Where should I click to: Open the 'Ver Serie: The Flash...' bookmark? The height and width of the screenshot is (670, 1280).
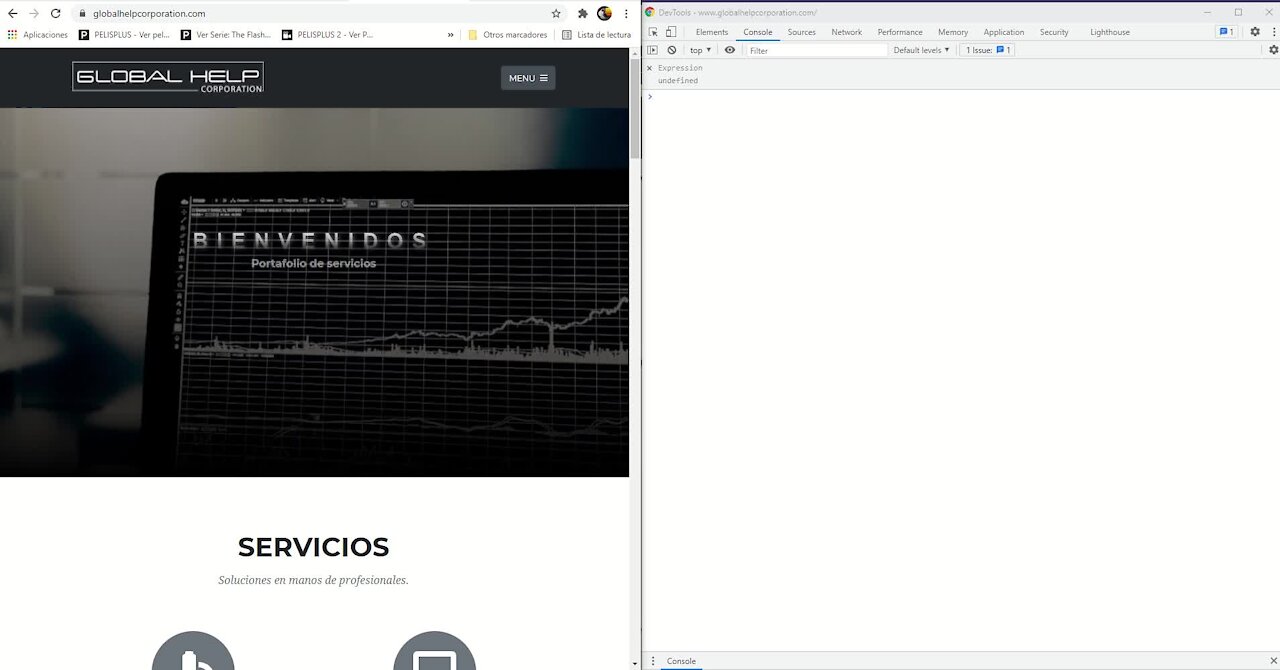[227, 34]
